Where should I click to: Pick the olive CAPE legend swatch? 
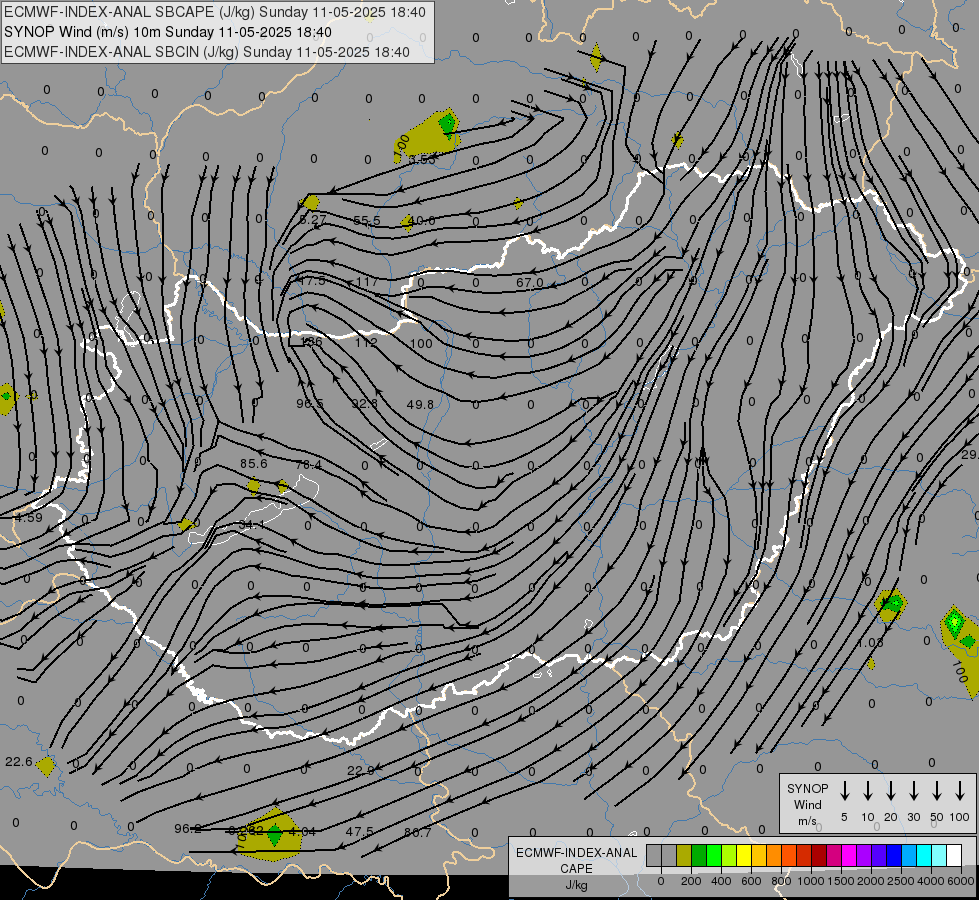click(684, 855)
